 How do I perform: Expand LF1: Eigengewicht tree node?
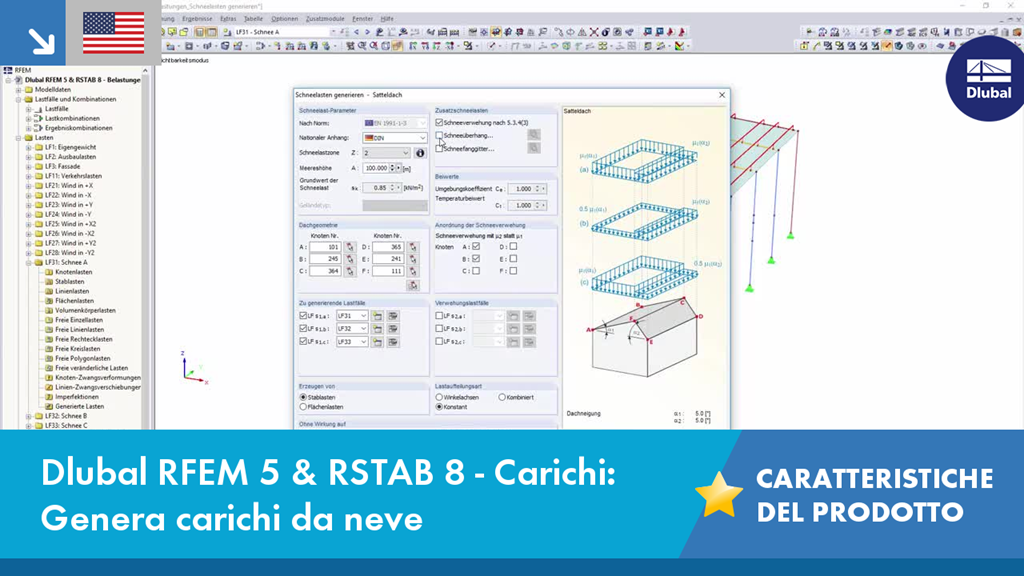coord(29,148)
